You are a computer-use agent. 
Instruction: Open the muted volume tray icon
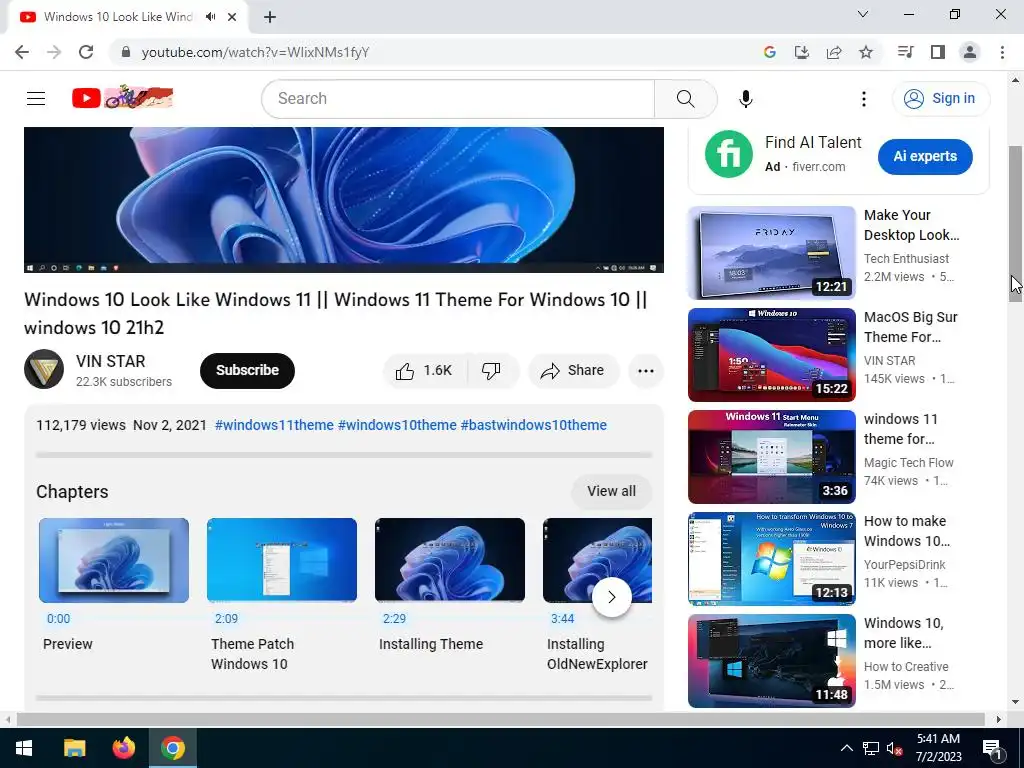(894, 748)
